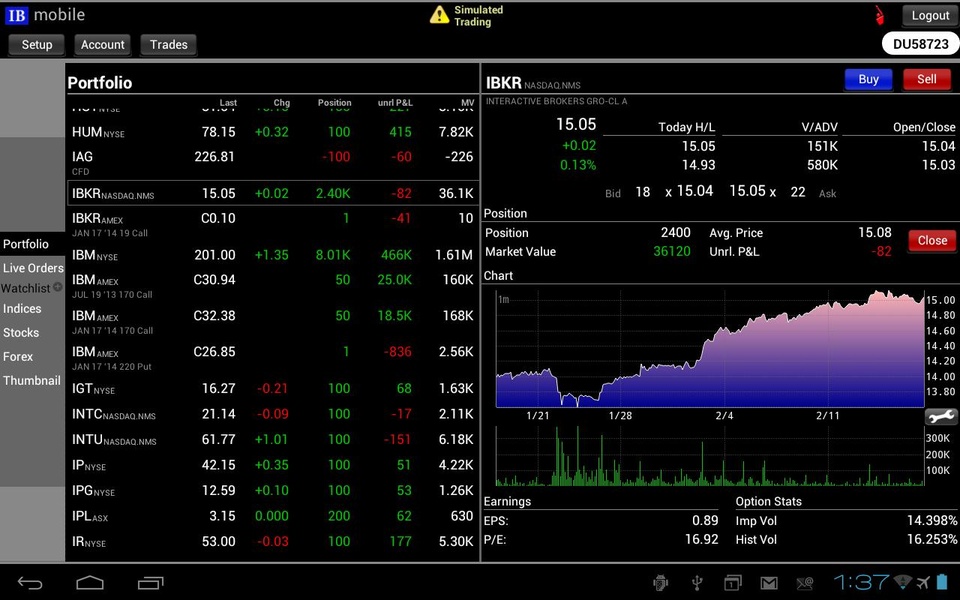Viewport: 960px width, 600px height.
Task: Click the Logout button
Action: click(930, 16)
